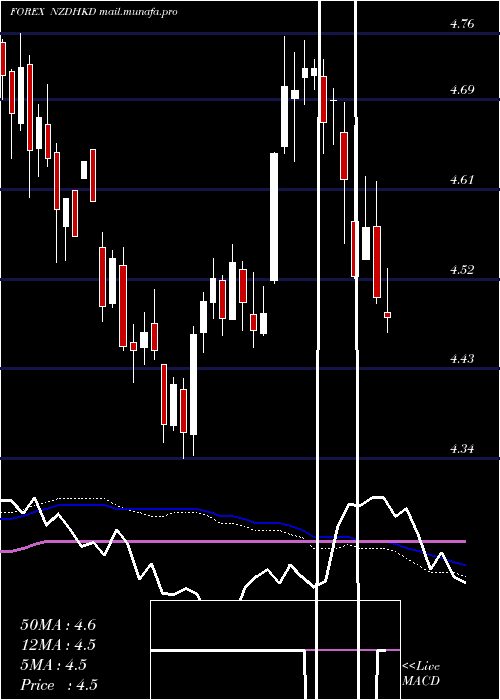Click the 4.69 price axis label
The width and height of the screenshot is (500, 700).
pyautogui.click(x=462, y=90)
